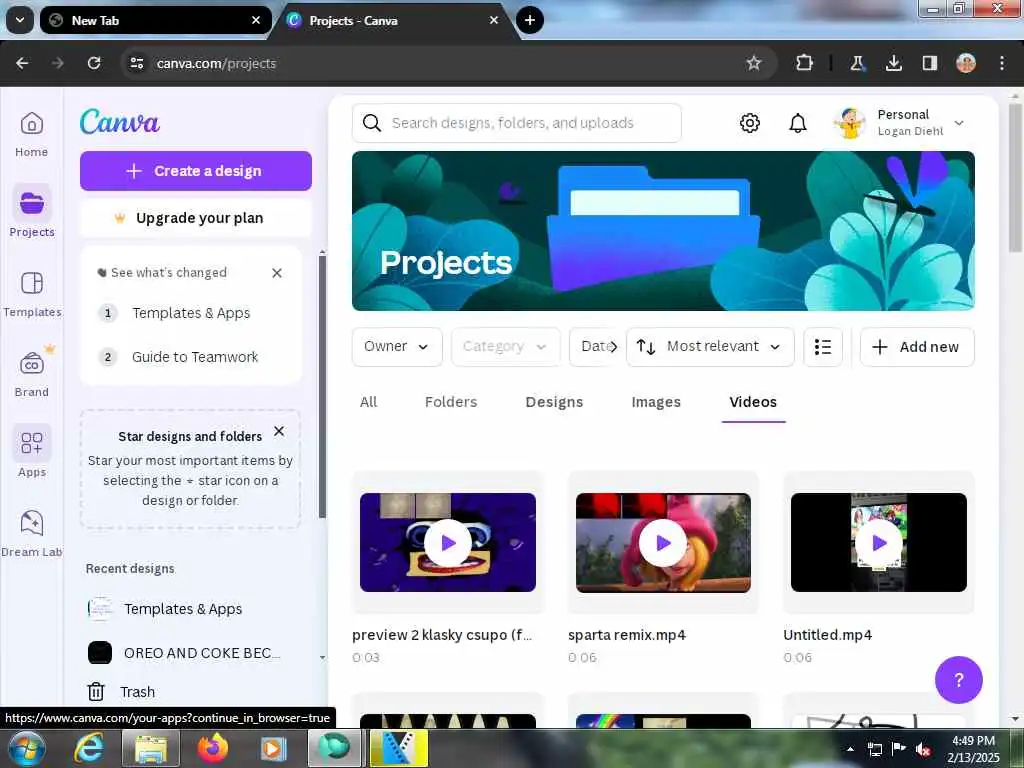Expand the Owner filter dropdown

(x=396, y=347)
